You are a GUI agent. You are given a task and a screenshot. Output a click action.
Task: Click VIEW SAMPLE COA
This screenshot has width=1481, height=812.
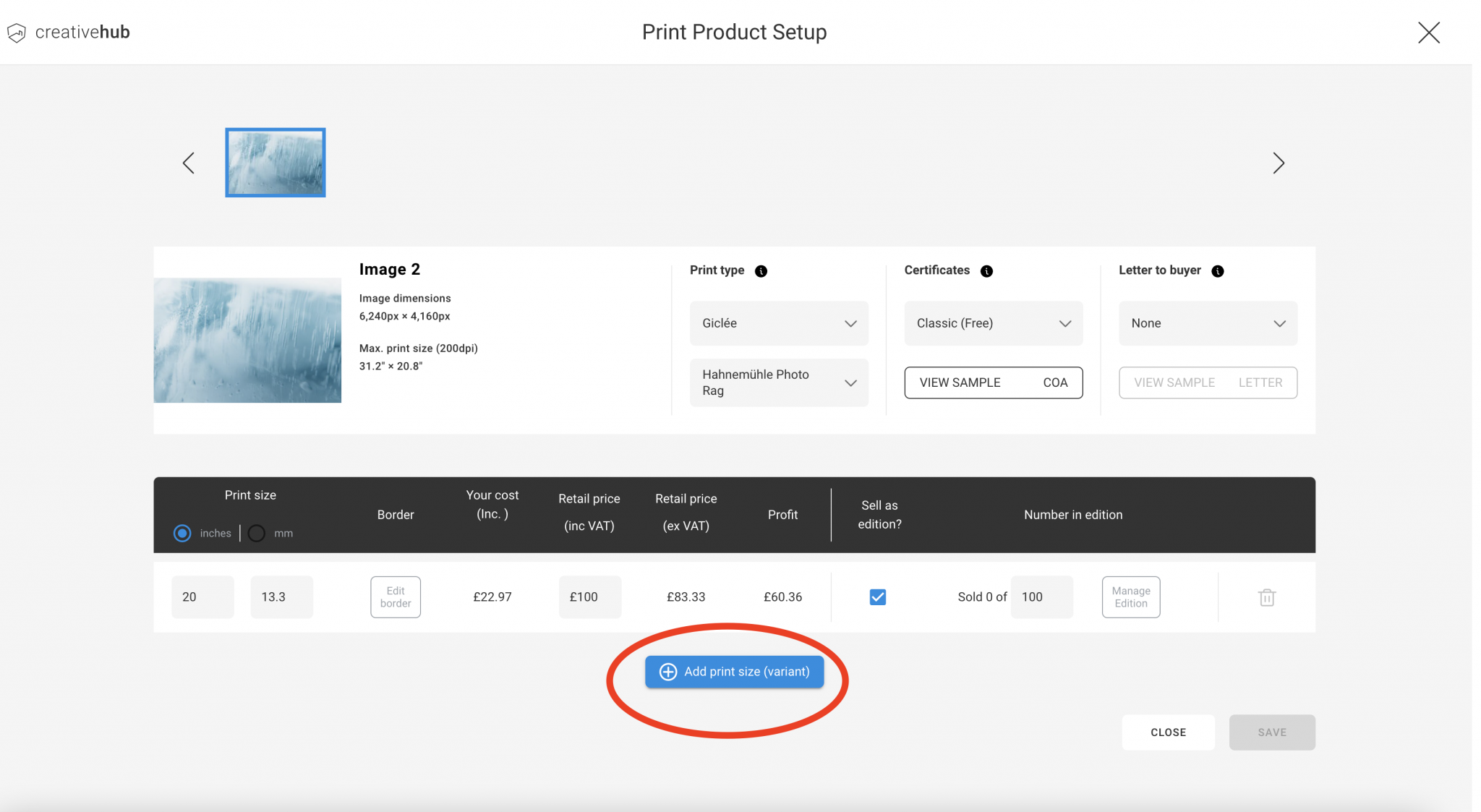994,383
